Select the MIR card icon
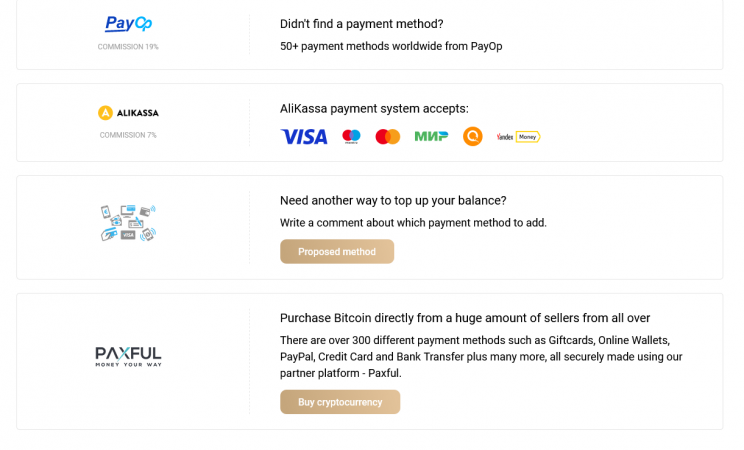Screen dimensions: 744x450 (x=431, y=137)
